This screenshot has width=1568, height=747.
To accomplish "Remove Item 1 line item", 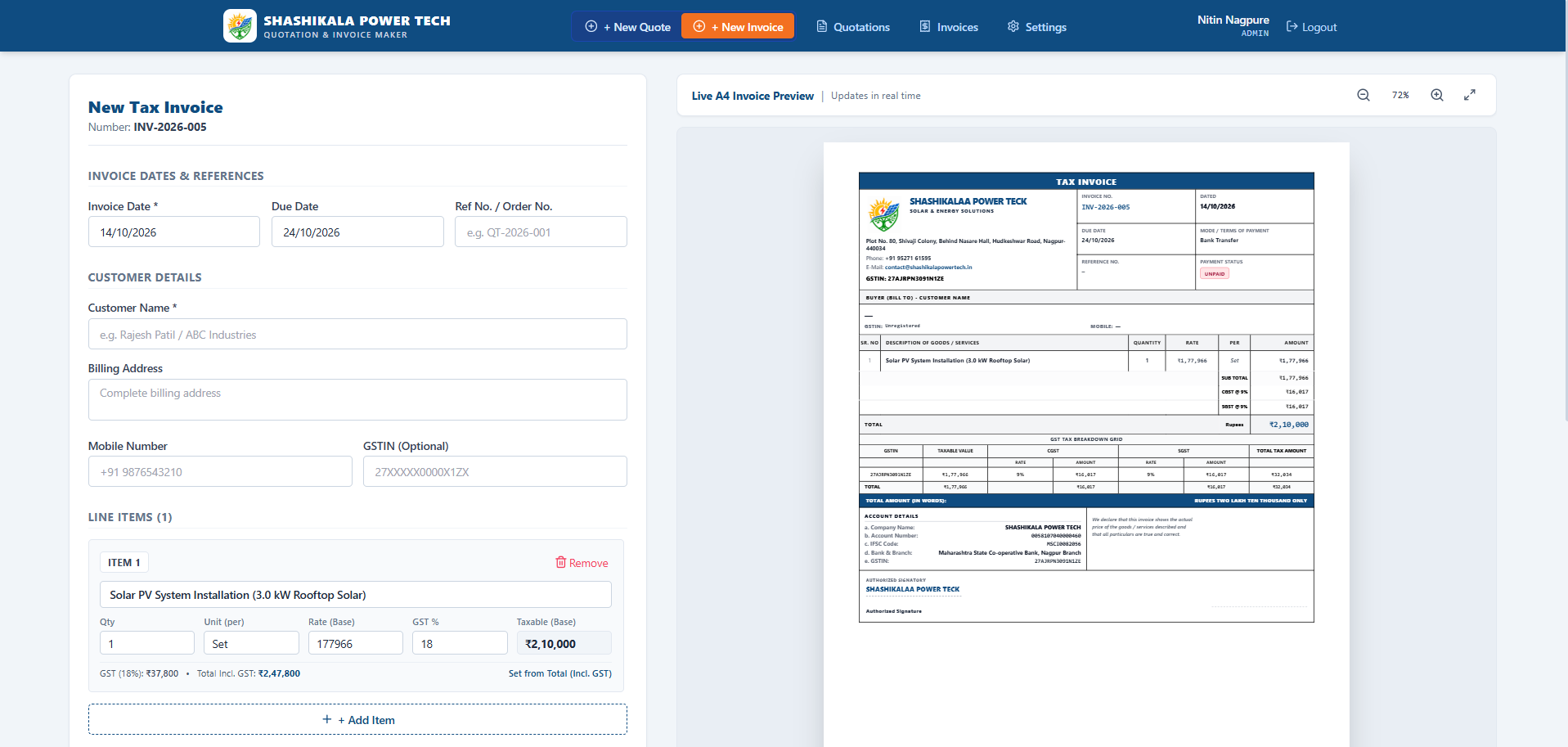I will tap(582, 563).
